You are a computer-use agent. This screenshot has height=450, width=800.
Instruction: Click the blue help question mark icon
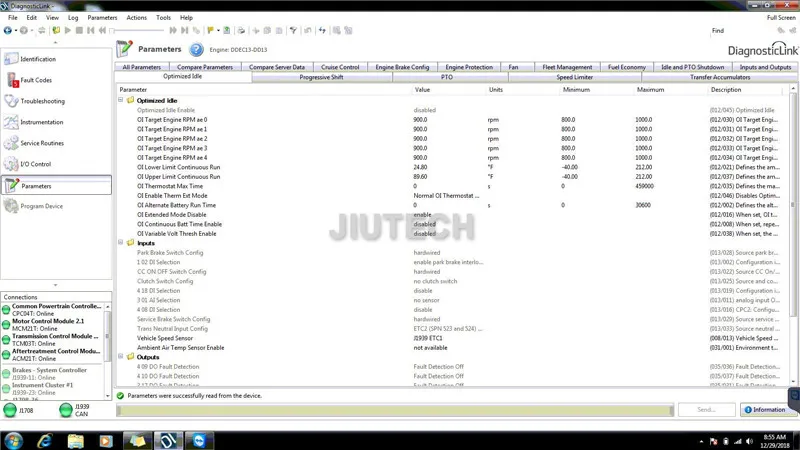point(196,49)
